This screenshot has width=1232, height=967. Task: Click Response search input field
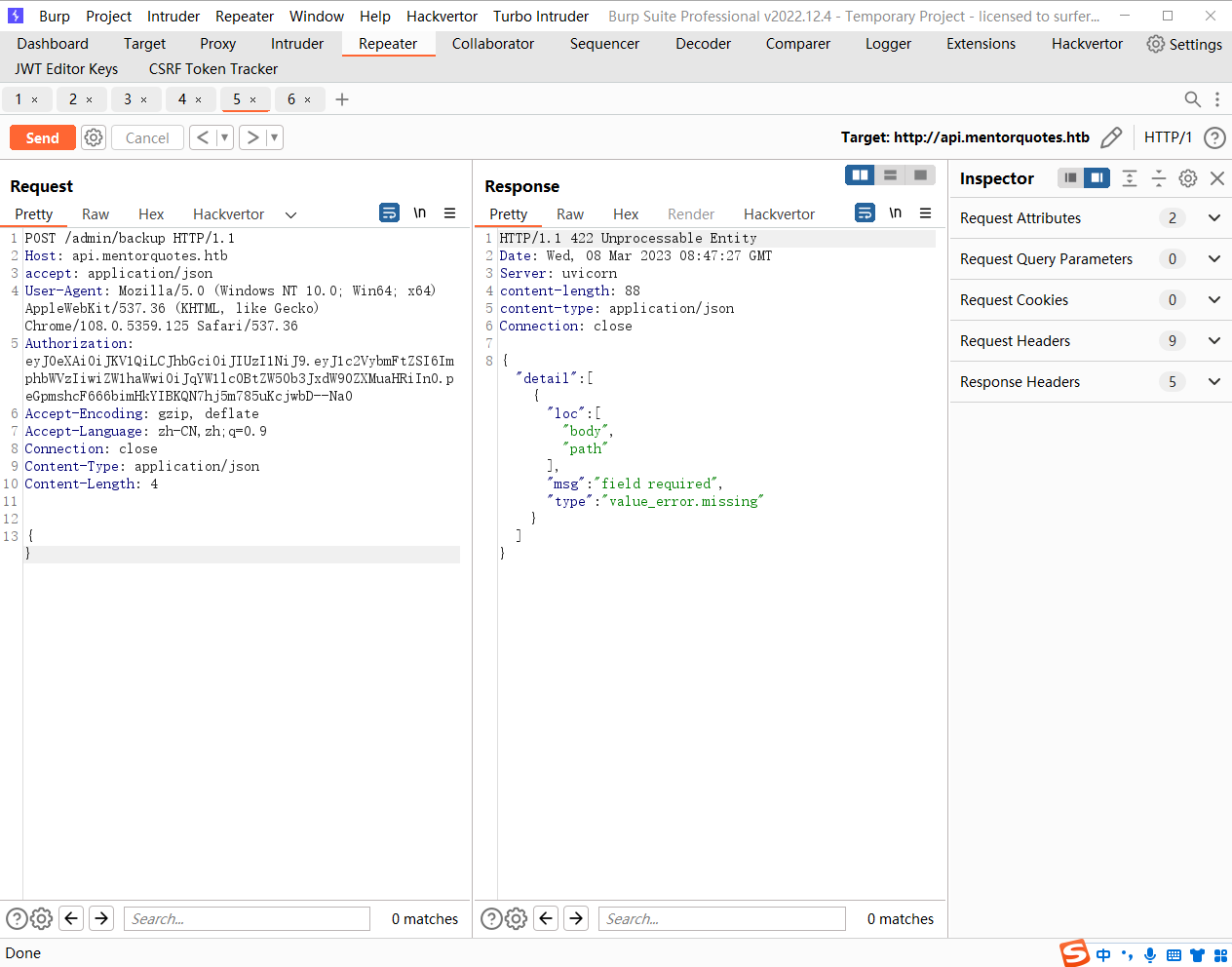click(x=722, y=918)
